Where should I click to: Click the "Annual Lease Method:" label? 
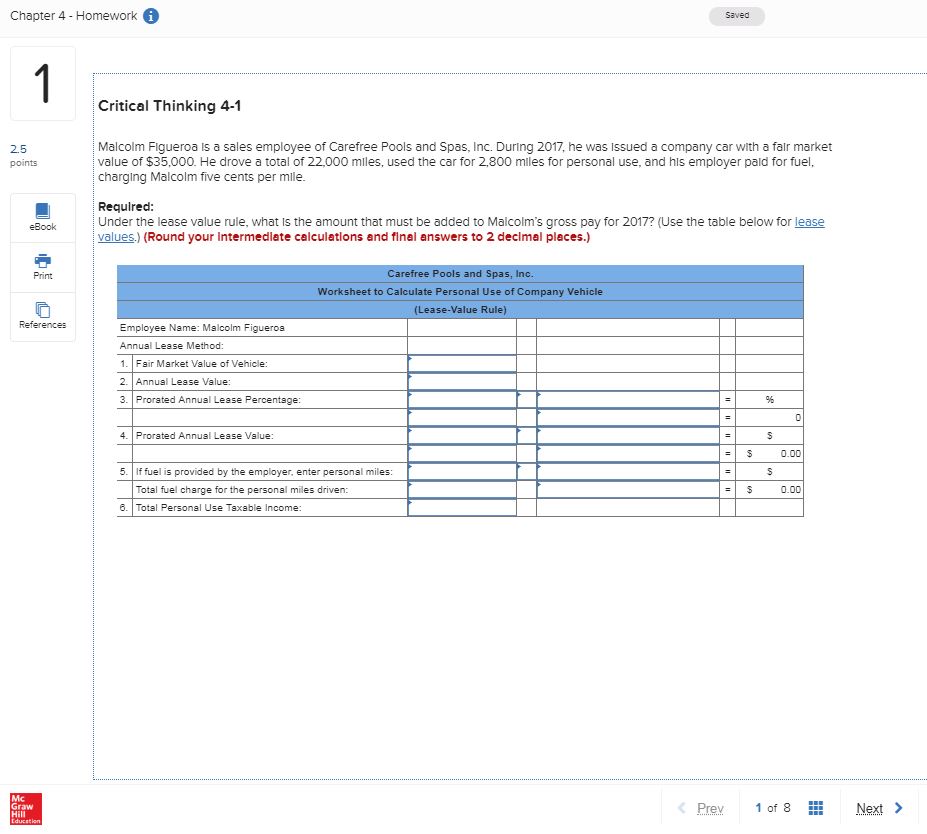[x=171, y=346]
